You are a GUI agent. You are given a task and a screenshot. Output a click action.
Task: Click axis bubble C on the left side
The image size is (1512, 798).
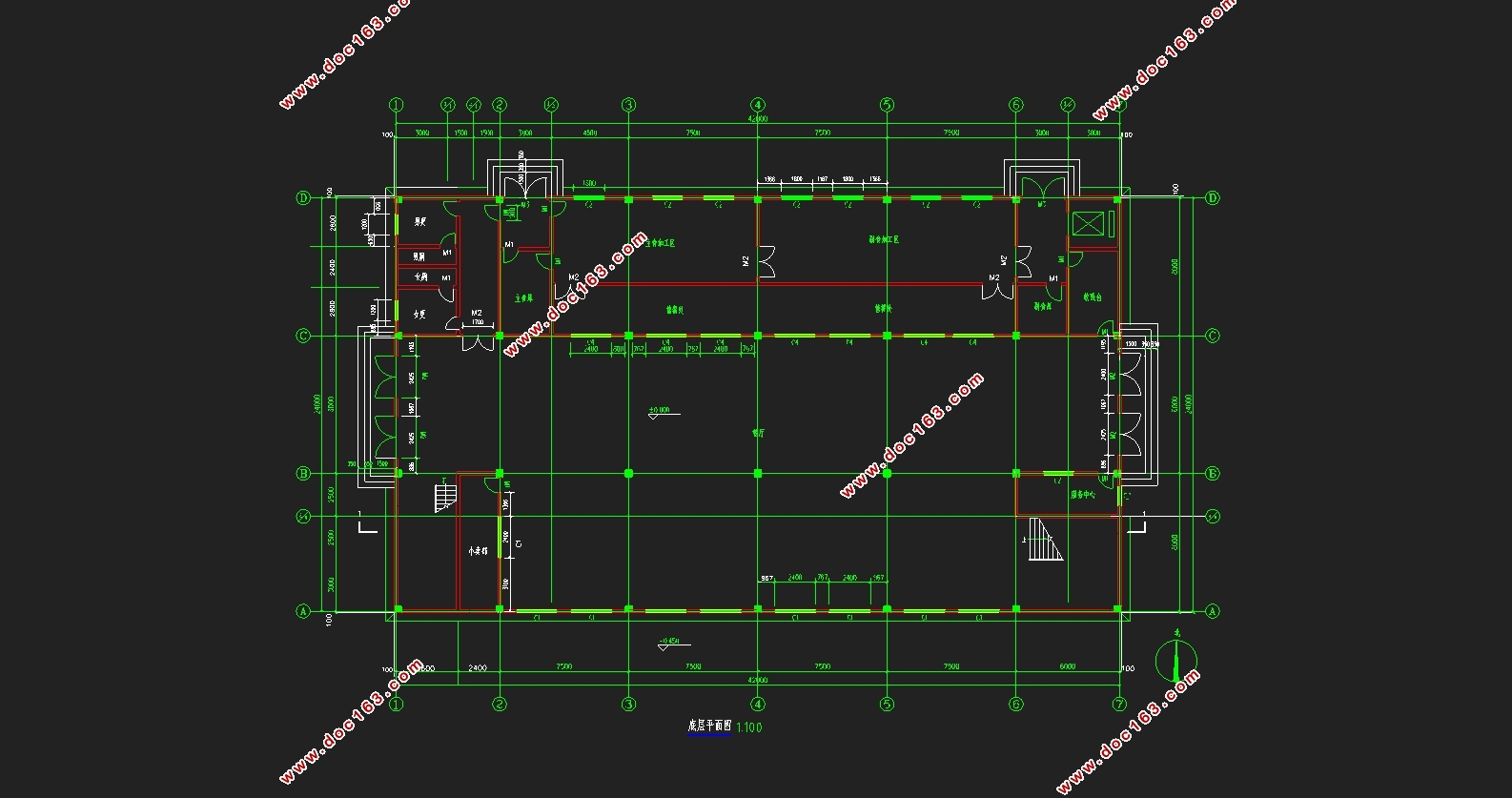pyautogui.click(x=303, y=336)
